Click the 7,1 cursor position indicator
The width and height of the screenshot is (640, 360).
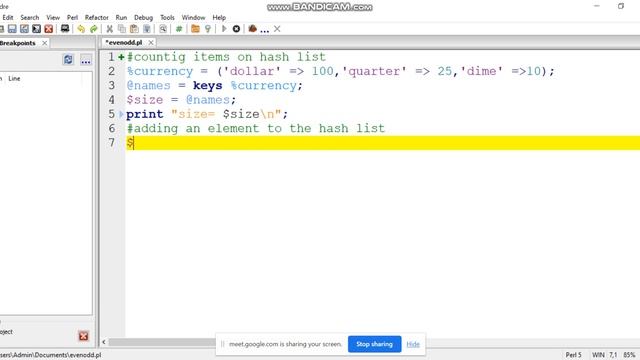(x=613, y=355)
